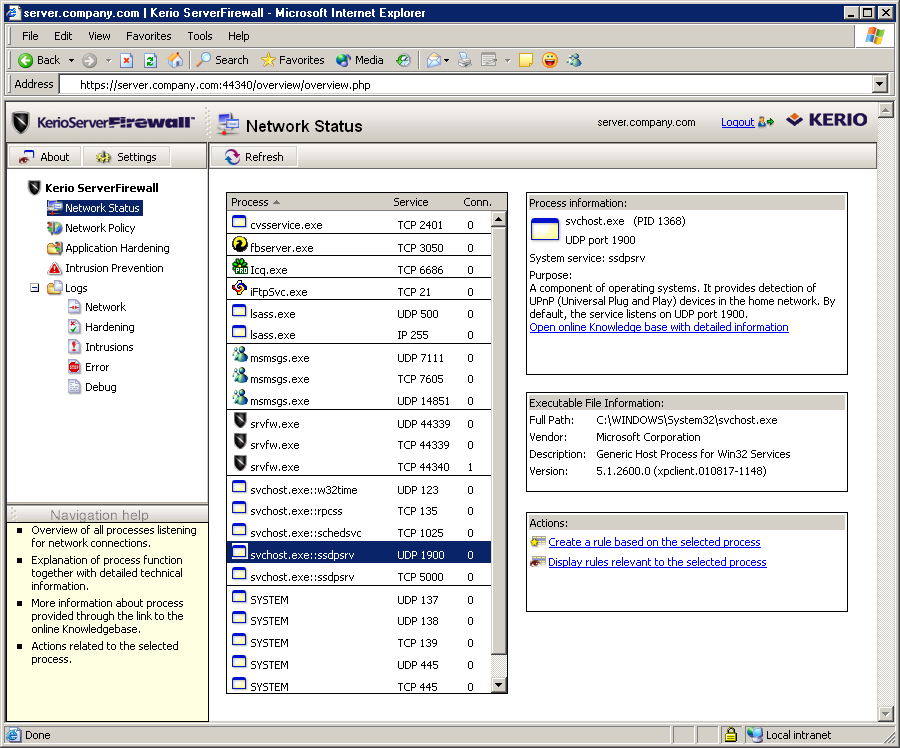This screenshot has width=900, height=748.
Task: Click the process list scrollbar thumb
Action: tap(499, 441)
